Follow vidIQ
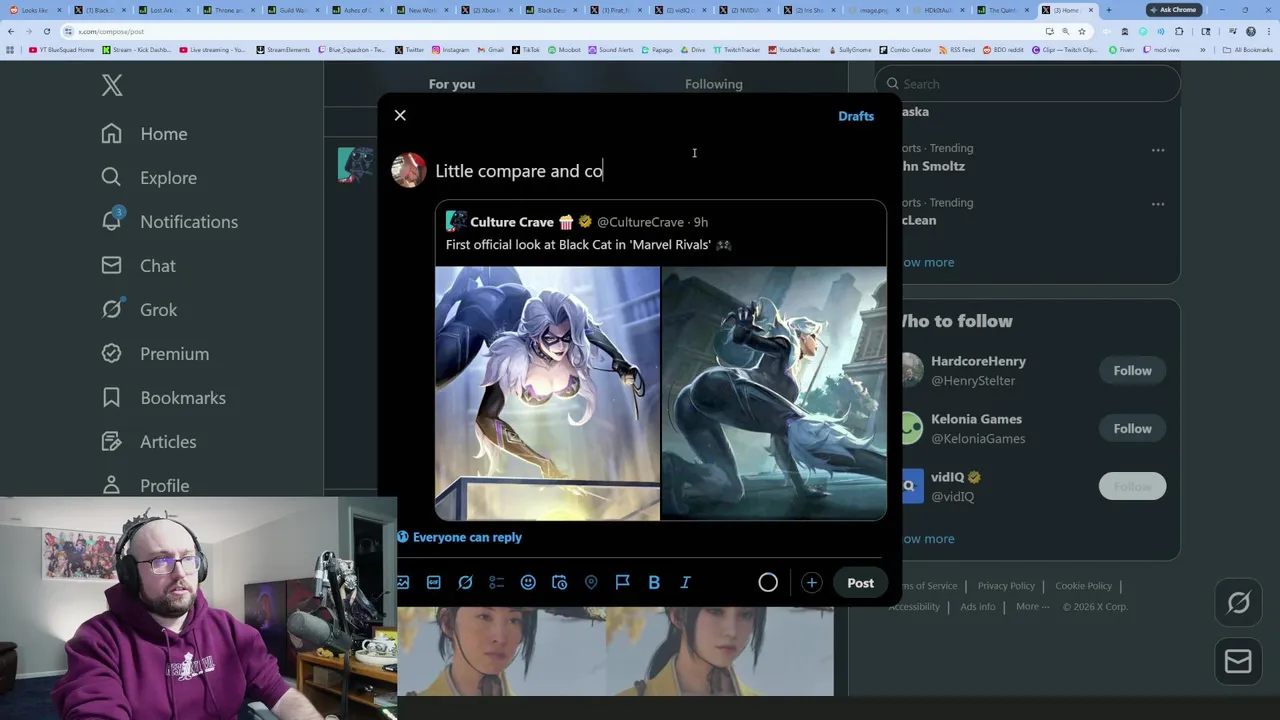The width and height of the screenshot is (1280, 720). [1132, 487]
